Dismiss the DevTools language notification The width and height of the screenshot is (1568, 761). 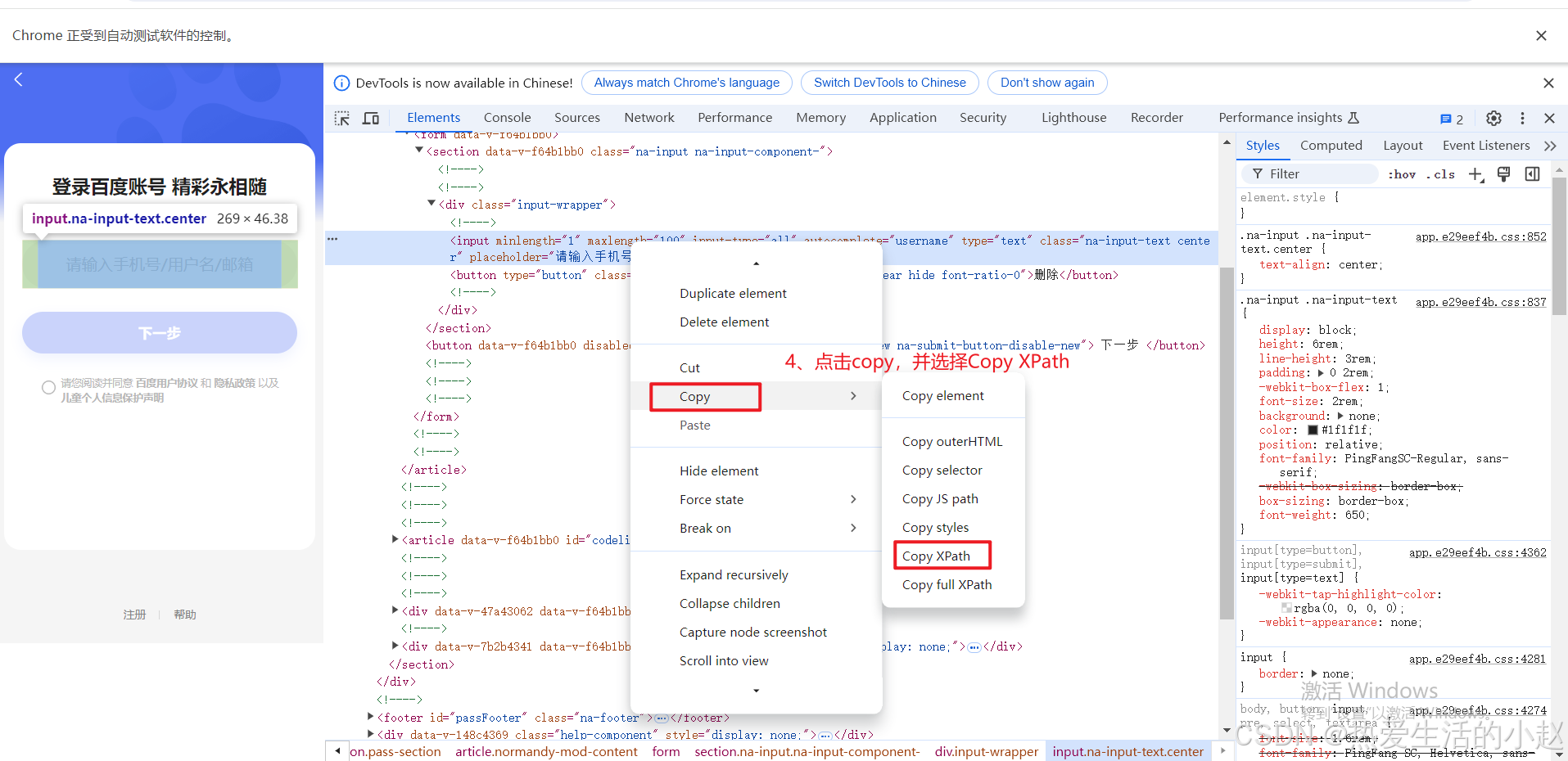coord(1548,83)
